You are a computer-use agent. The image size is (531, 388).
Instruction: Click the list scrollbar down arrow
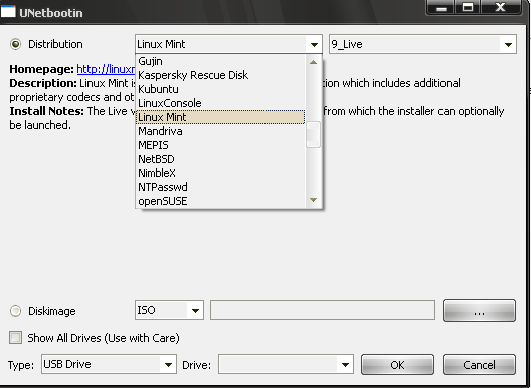[x=314, y=200]
